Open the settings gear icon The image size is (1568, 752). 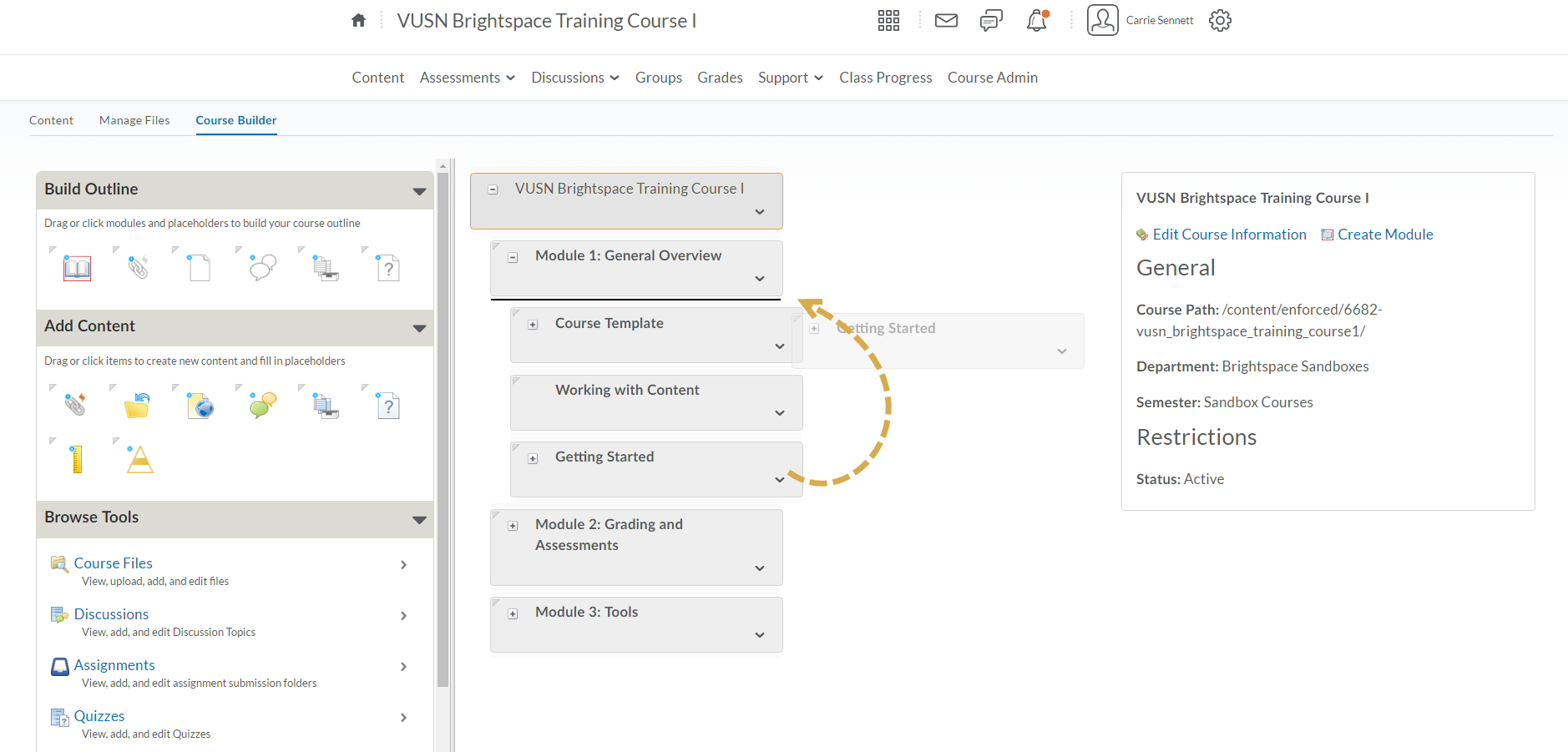1220,20
